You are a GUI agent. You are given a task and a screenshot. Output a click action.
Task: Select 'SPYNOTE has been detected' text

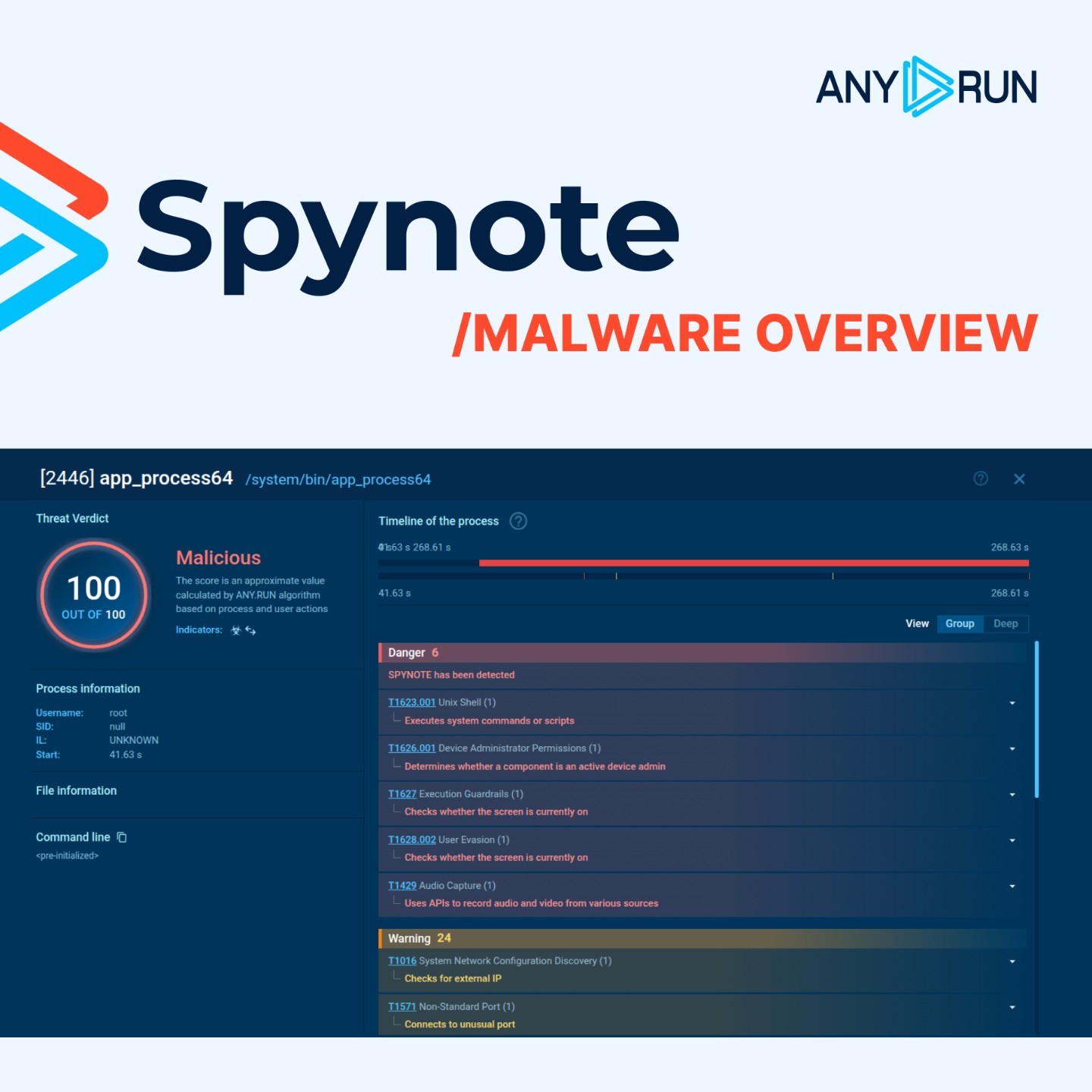451,675
